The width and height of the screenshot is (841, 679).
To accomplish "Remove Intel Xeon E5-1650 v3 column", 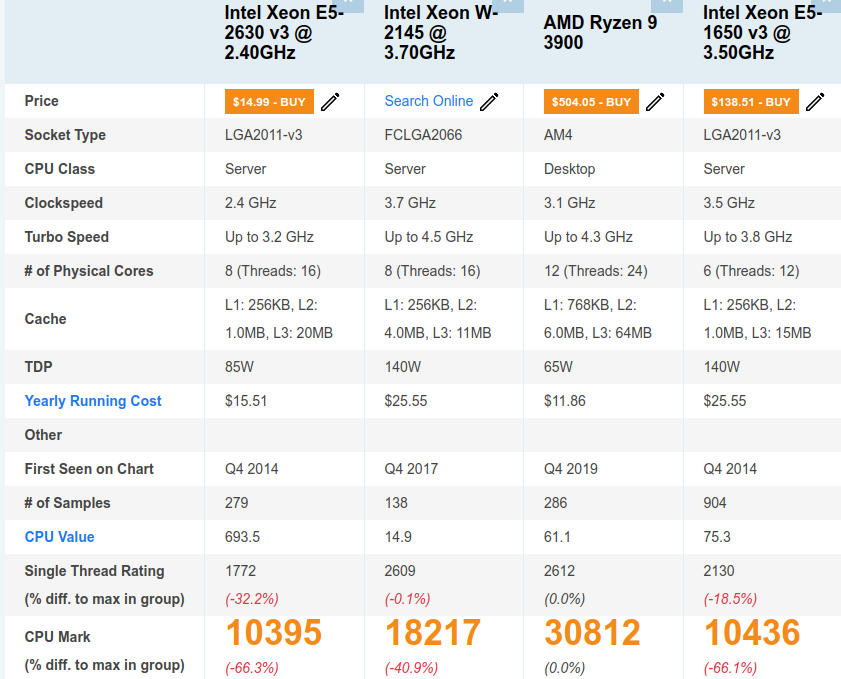I will [826, 4].
